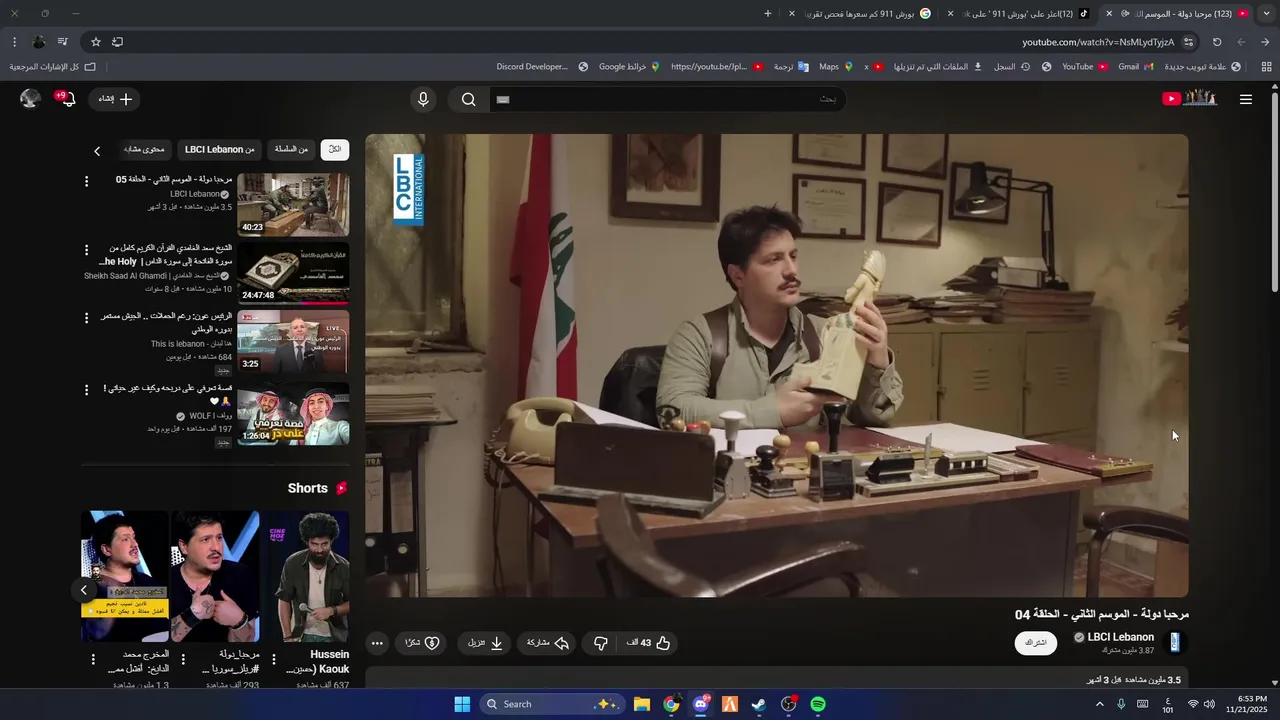The width and height of the screenshot is (1280, 720).
Task: Reload the page in browser
Action: point(1217,42)
